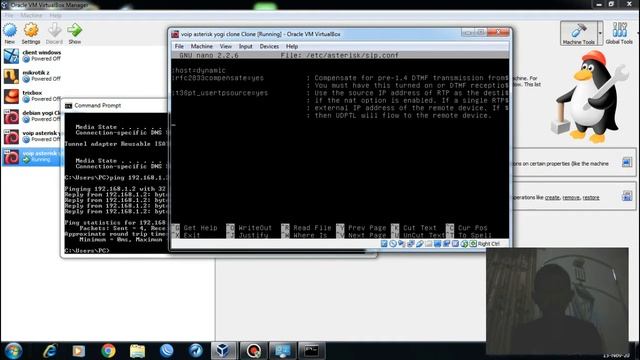Click the Command Prompt window title bar
Viewport: 640px width, 360px height.
pyautogui.click(x=115, y=105)
